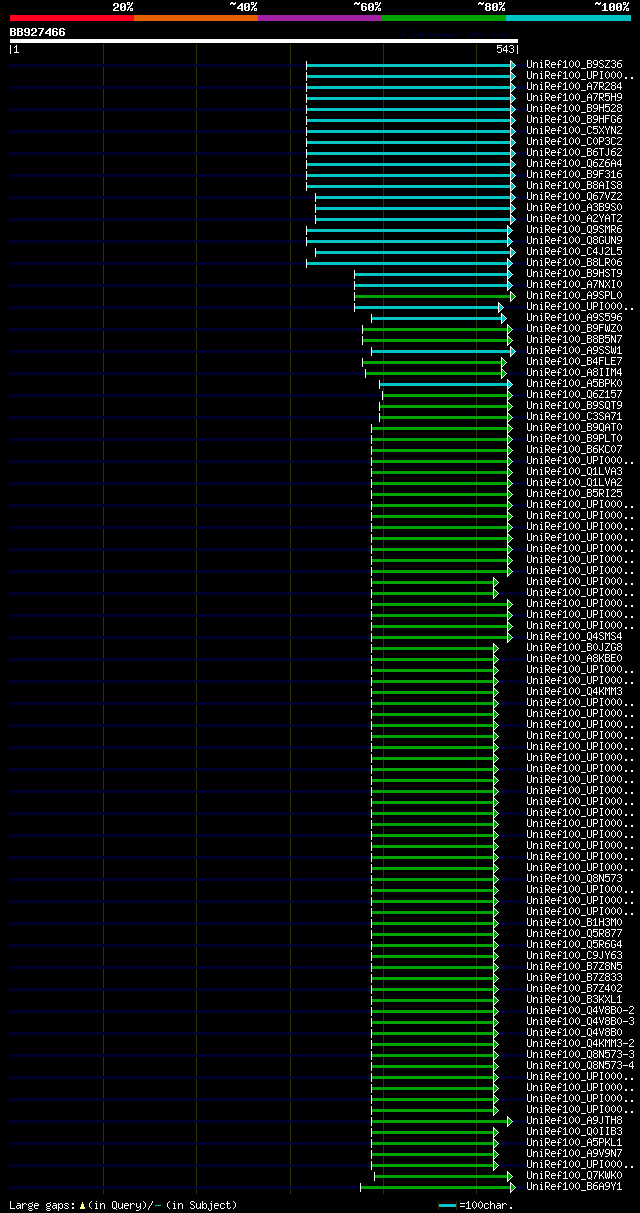Click the purple ~60% identity legend segment
The image size is (640, 1213).
pyautogui.click(x=320, y=18)
